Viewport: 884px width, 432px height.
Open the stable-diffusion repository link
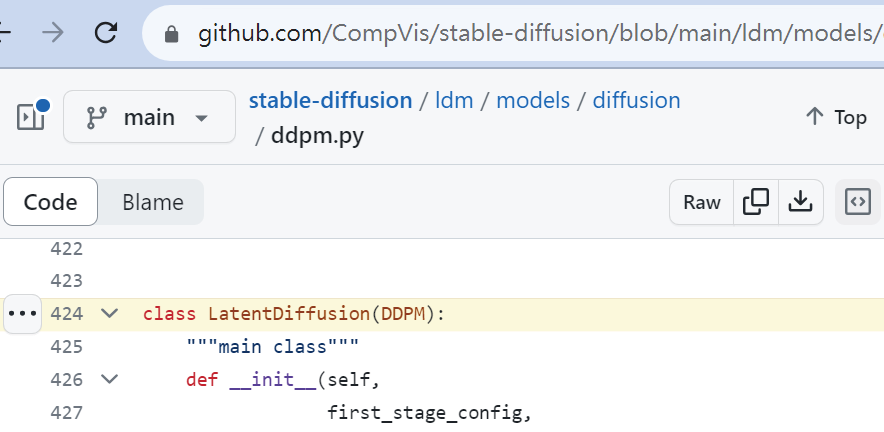pyautogui.click(x=330, y=100)
